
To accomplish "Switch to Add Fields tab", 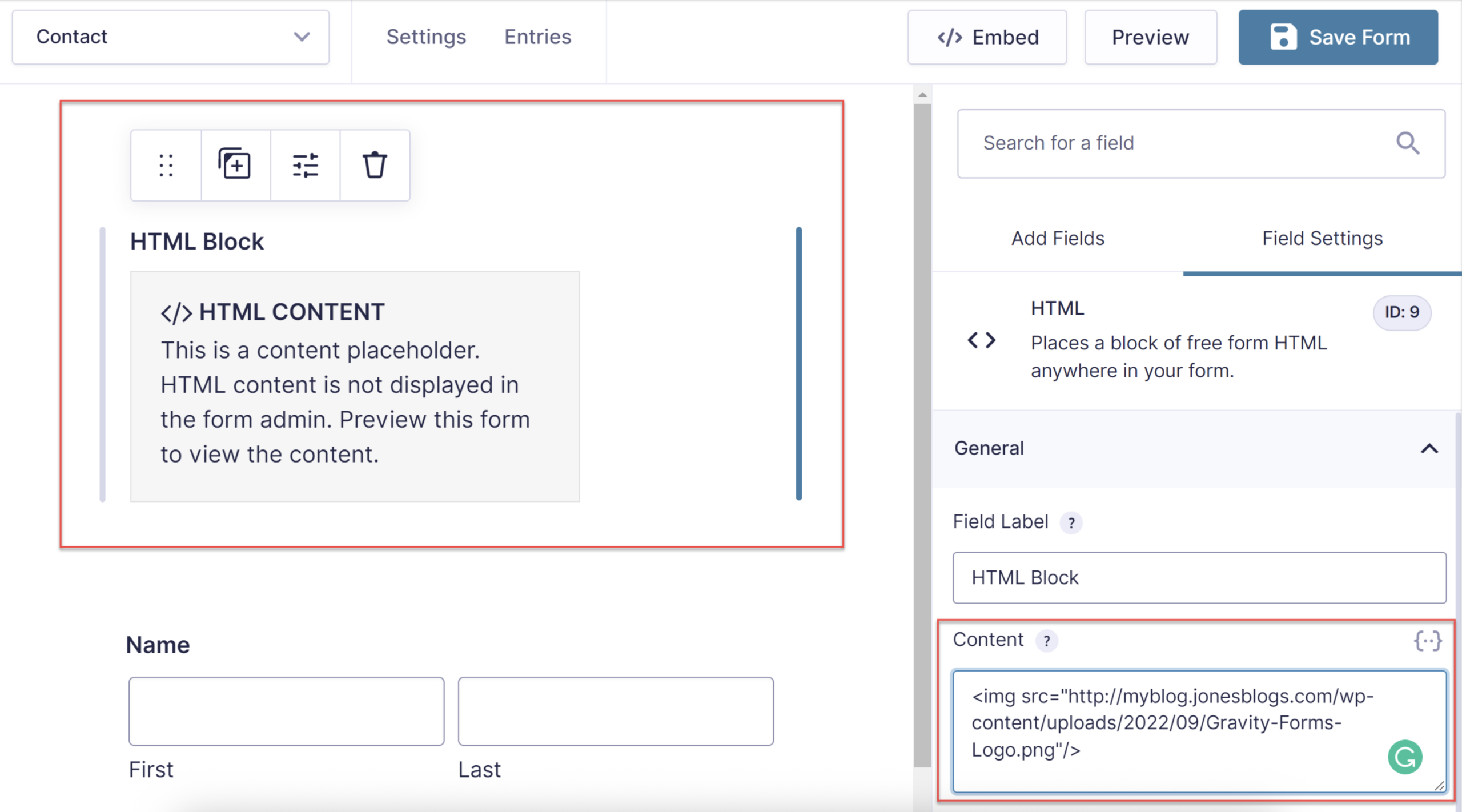I will click(1058, 238).
